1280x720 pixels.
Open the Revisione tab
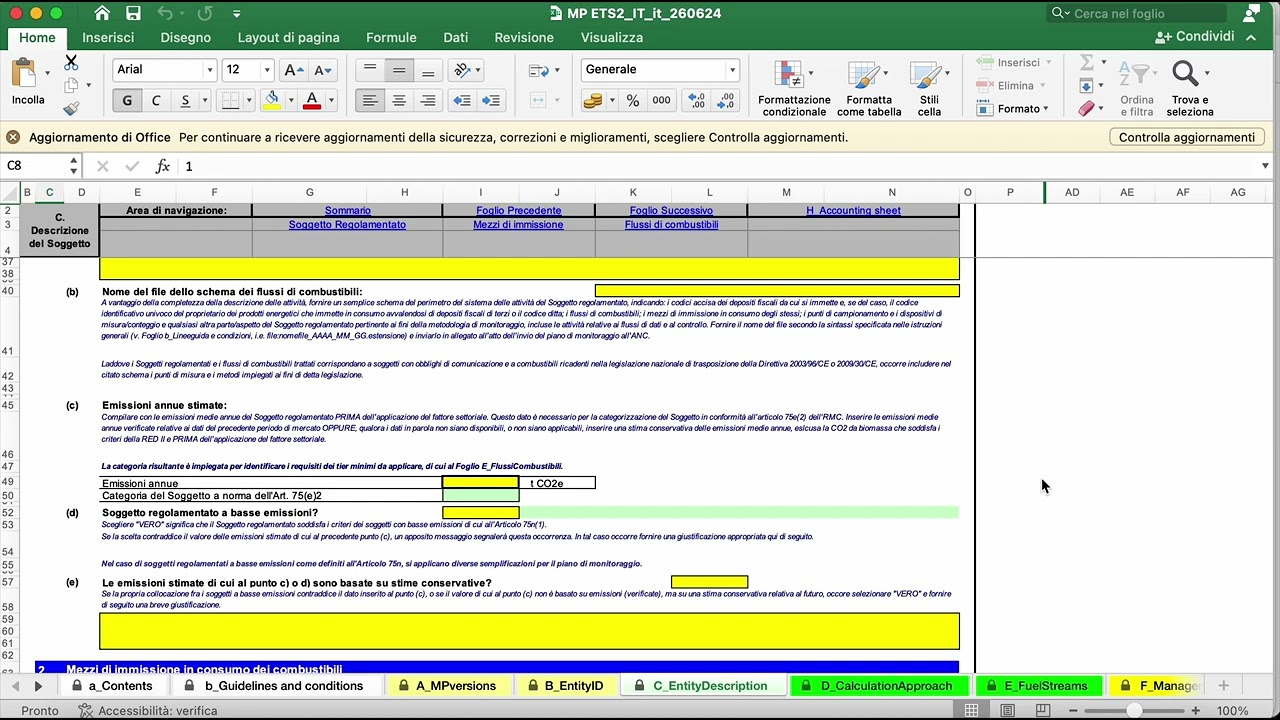pos(524,37)
